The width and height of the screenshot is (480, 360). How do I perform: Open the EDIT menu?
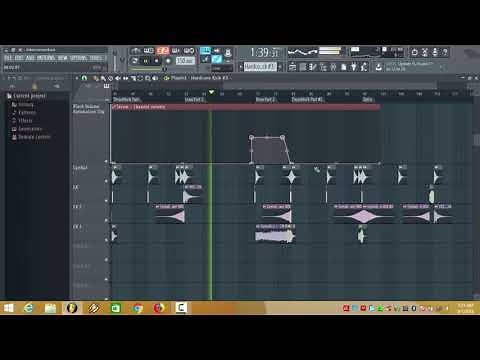[19, 58]
